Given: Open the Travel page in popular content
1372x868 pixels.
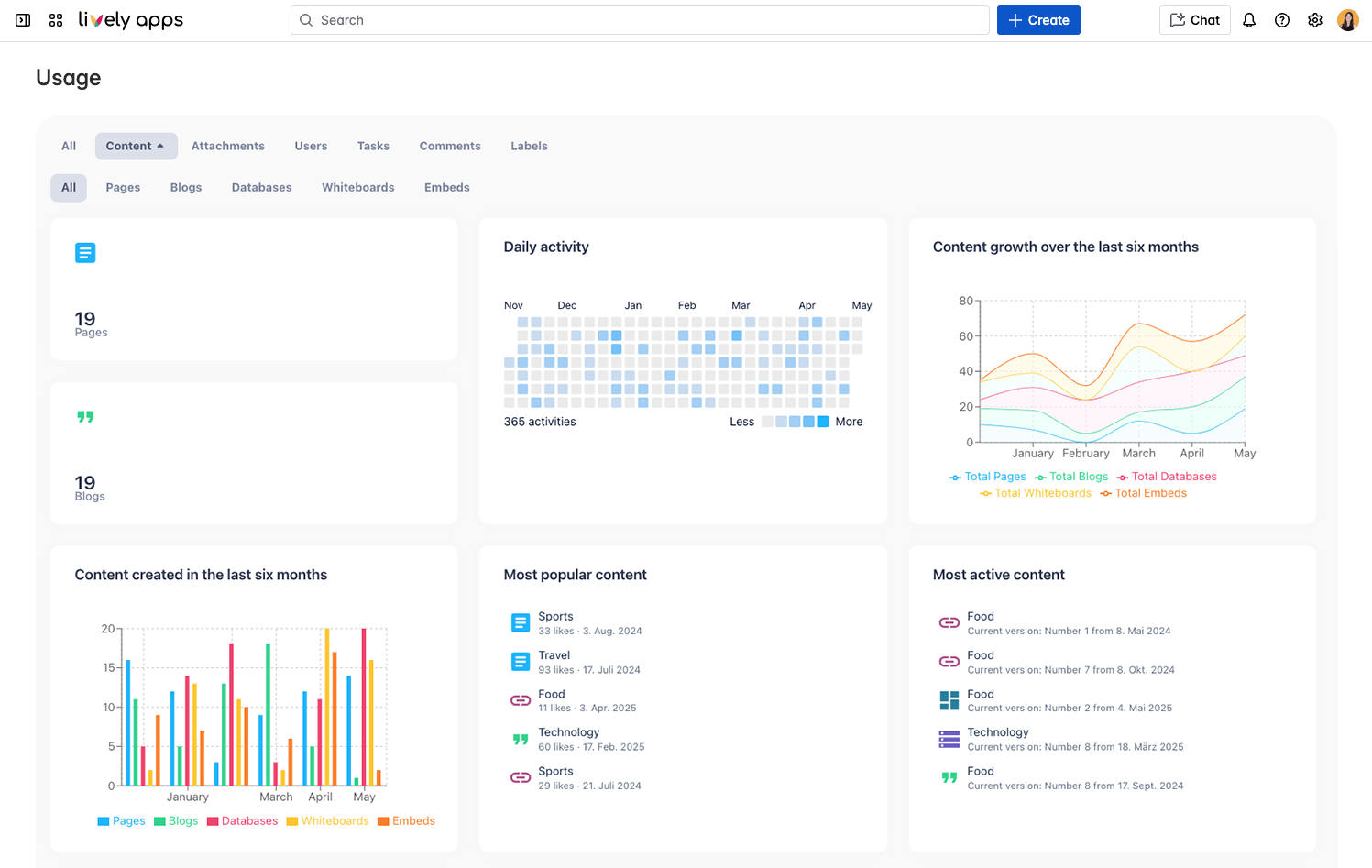Looking at the screenshot, I should pyautogui.click(x=554, y=655).
